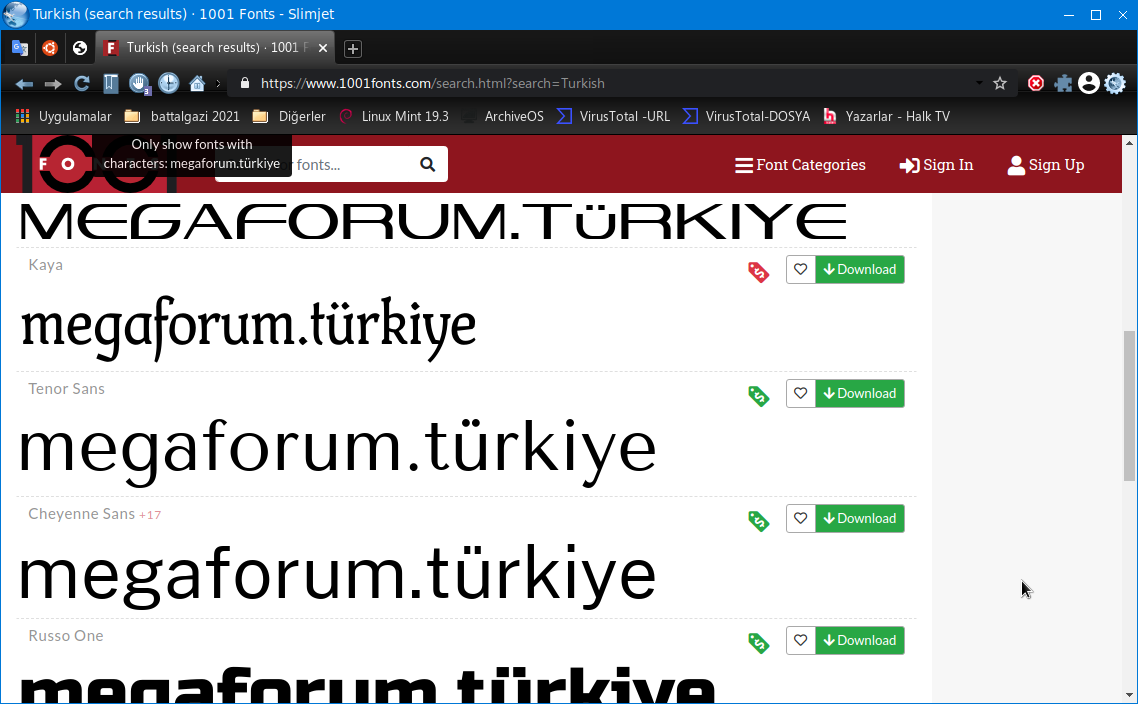Favorite the Kaya font with heart

[801, 269]
